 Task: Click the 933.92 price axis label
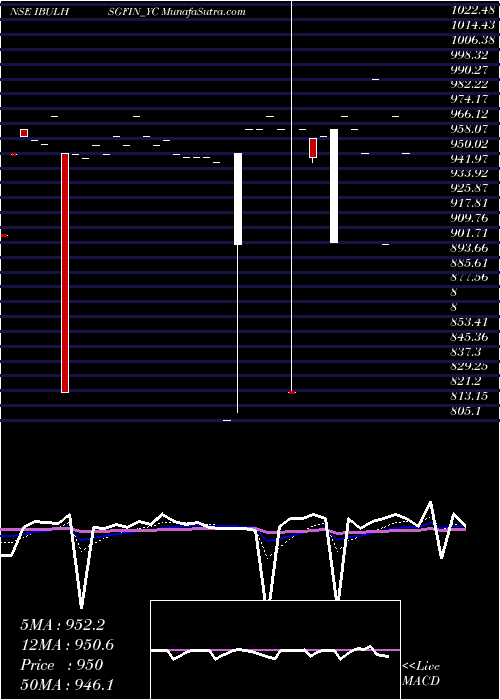[x=469, y=173]
